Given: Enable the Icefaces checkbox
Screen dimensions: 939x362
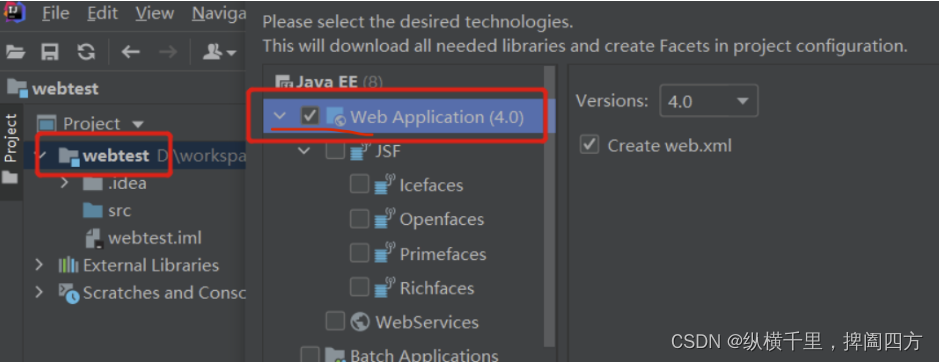Looking at the screenshot, I should coord(359,185).
